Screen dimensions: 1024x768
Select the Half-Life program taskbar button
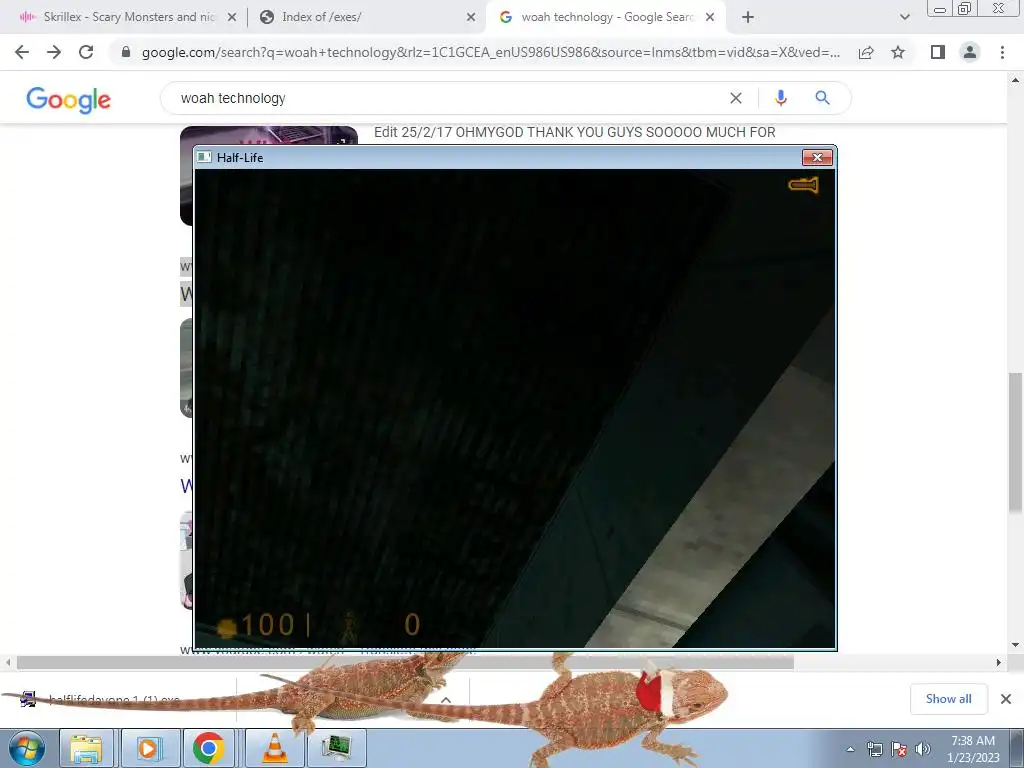point(336,748)
